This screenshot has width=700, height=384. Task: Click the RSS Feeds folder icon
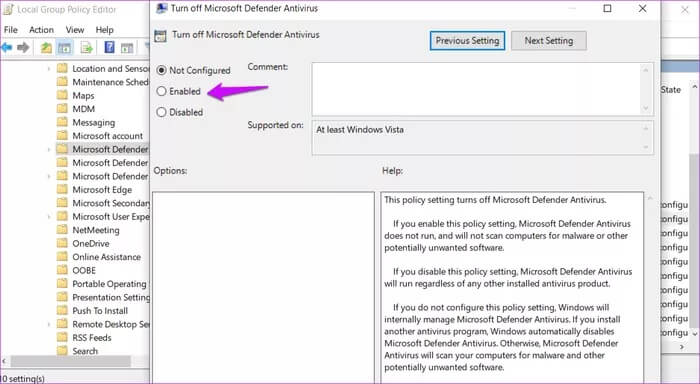[x=62, y=337]
